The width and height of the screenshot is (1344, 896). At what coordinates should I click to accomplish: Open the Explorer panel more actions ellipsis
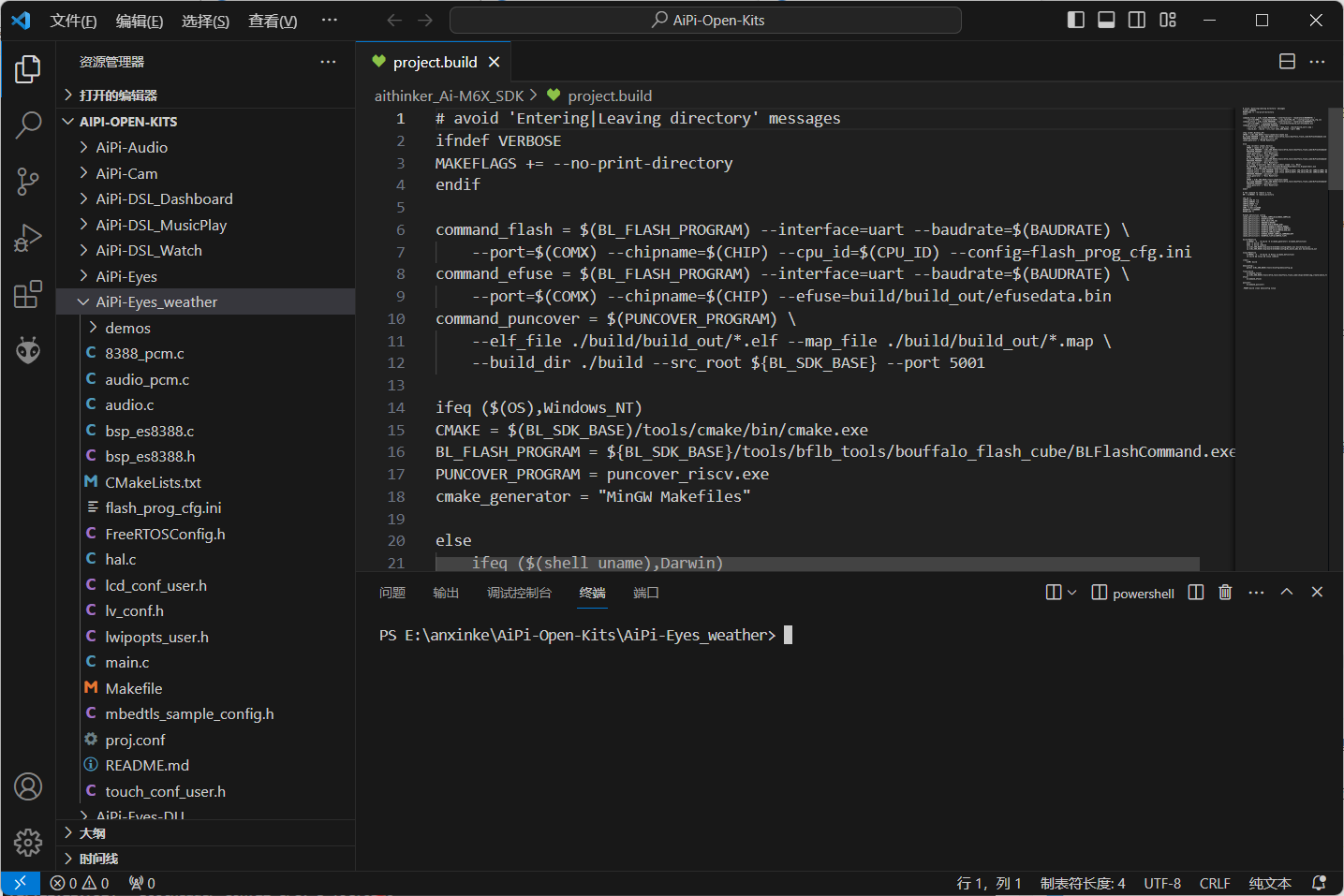coord(328,62)
